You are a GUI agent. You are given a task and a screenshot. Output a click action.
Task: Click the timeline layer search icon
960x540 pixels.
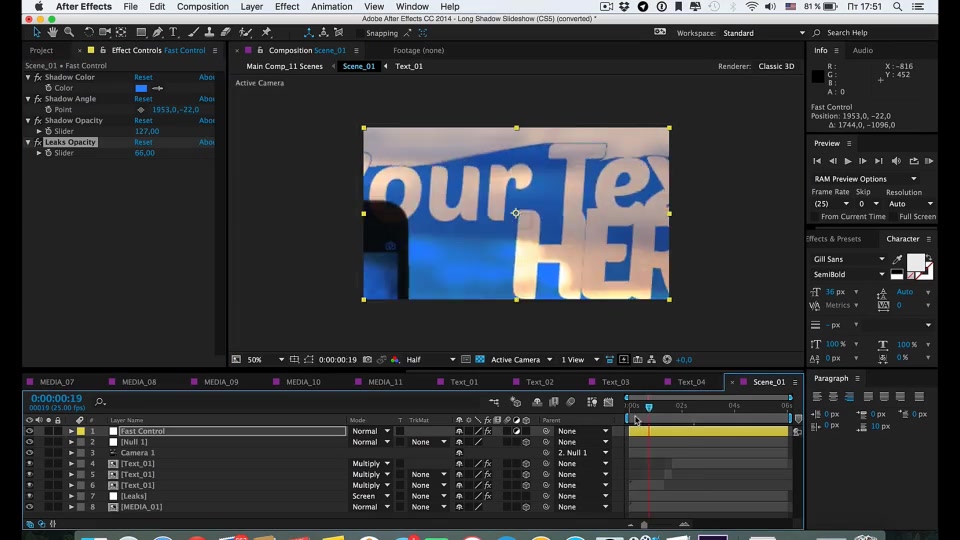pos(100,402)
